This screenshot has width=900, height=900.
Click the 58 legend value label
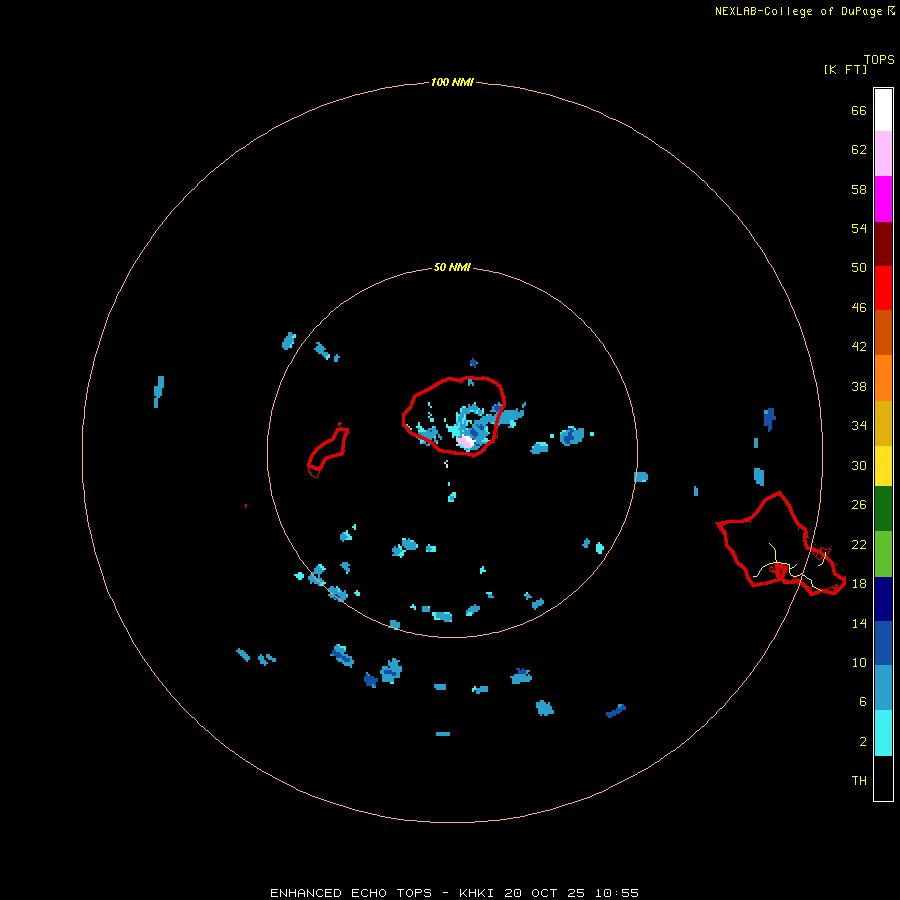pos(859,189)
